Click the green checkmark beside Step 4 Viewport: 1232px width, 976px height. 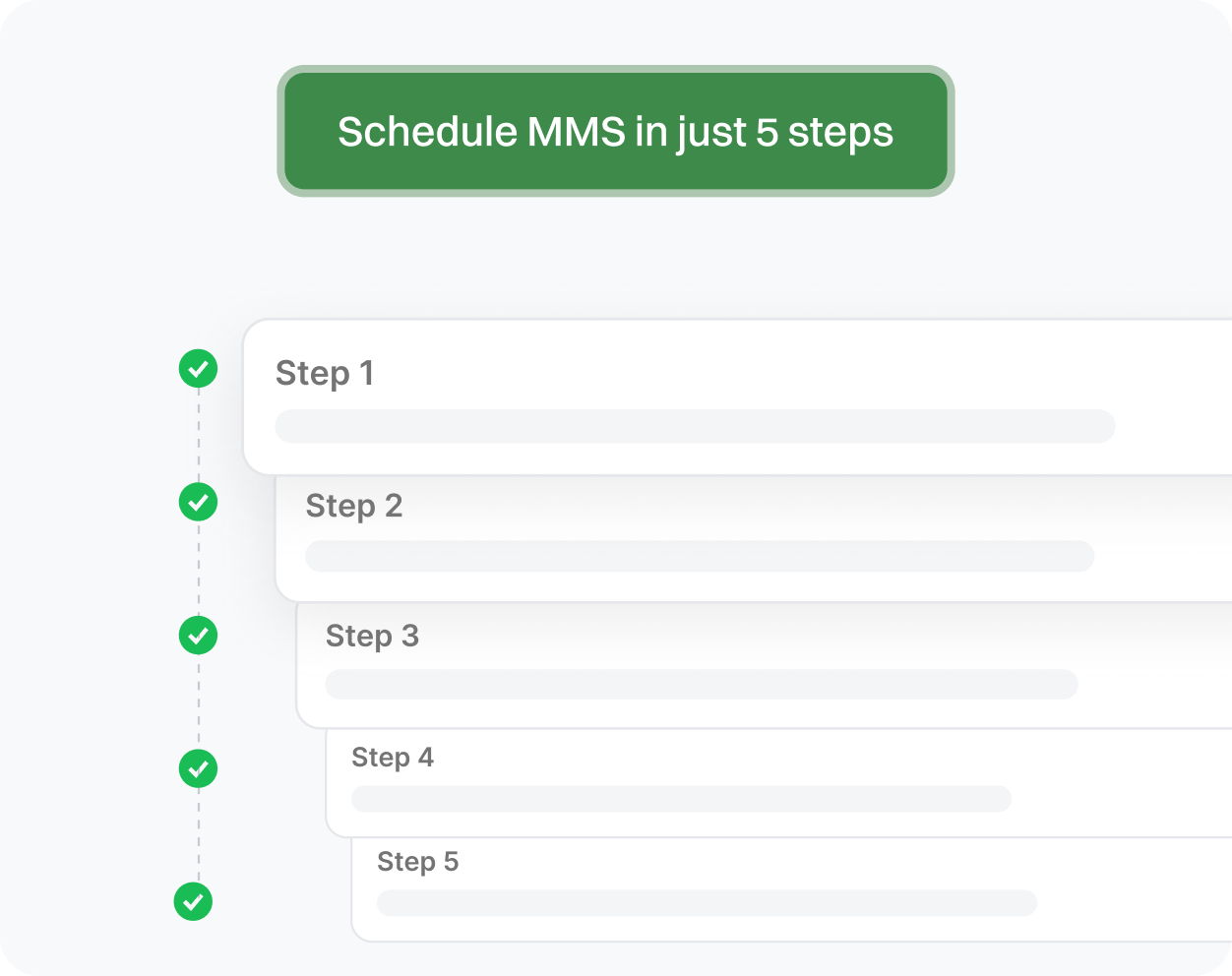pyautogui.click(x=198, y=768)
